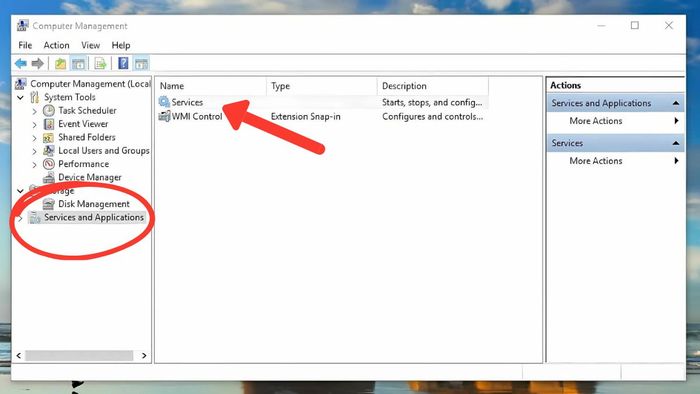Viewport: 700px width, 394px height.
Task: Collapse the Services and Applications actions section
Action: point(676,103)
